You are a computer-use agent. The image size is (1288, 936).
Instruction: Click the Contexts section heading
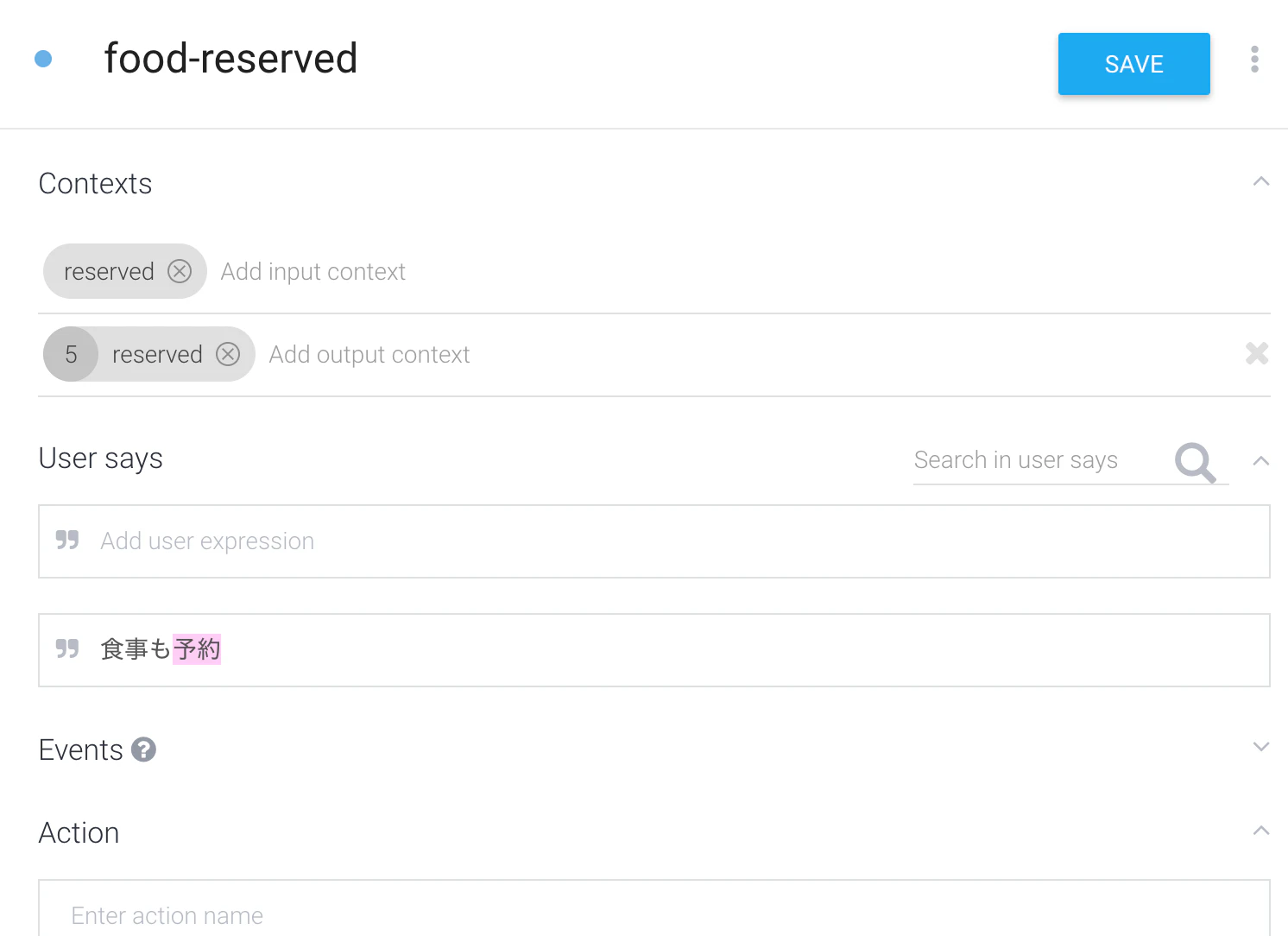96,184
